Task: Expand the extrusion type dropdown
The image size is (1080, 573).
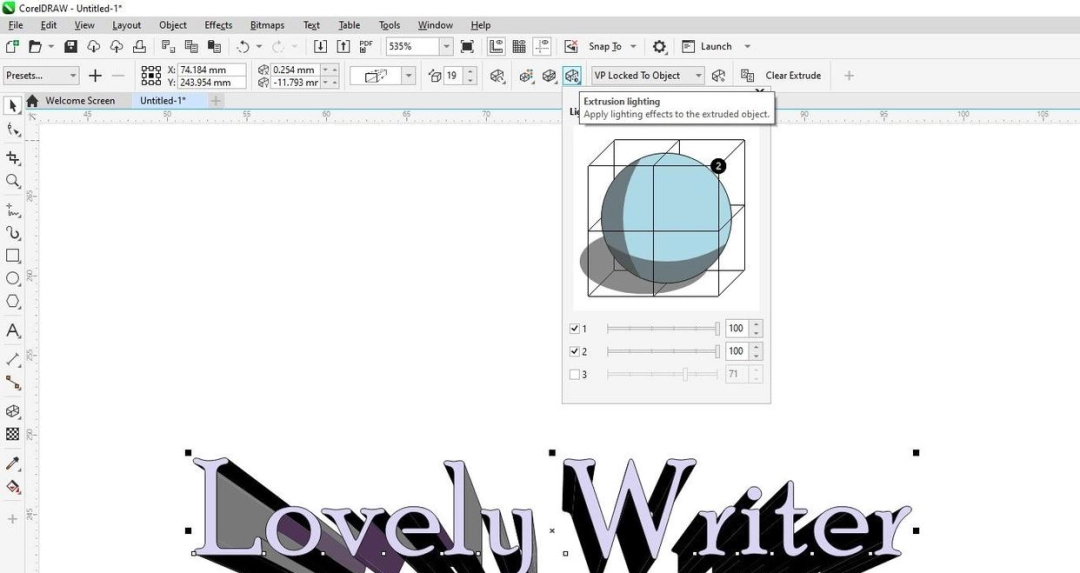Action: coord(408,75)
